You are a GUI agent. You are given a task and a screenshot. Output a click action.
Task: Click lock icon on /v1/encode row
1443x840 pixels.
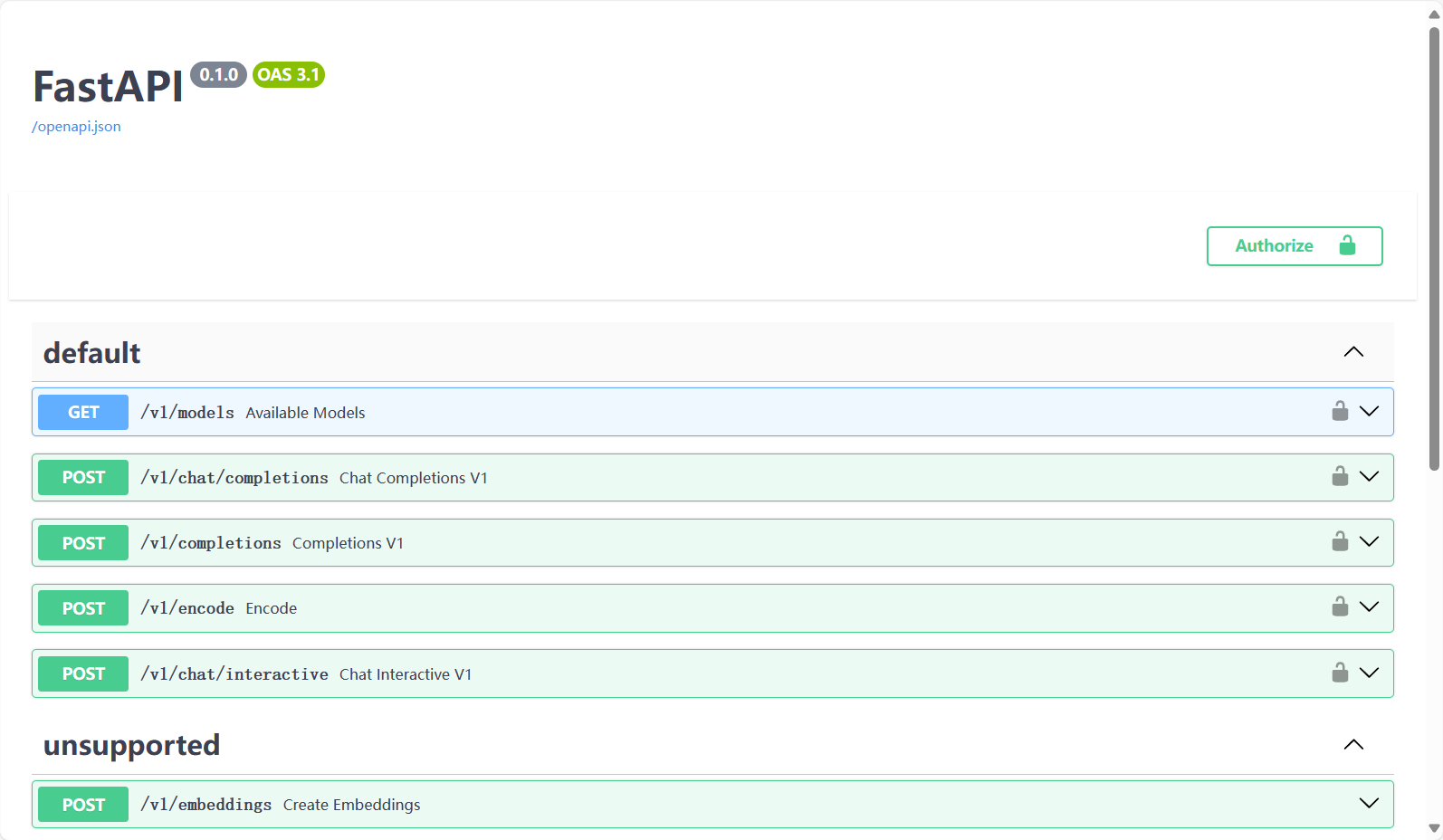[x=1340, y=607]
